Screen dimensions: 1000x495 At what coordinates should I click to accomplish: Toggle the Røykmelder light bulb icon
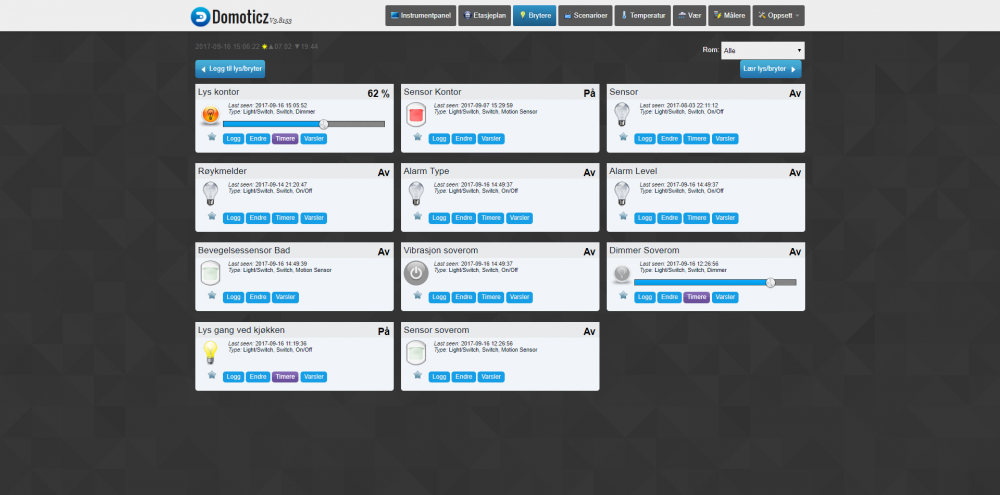click(x=210, y=192)
